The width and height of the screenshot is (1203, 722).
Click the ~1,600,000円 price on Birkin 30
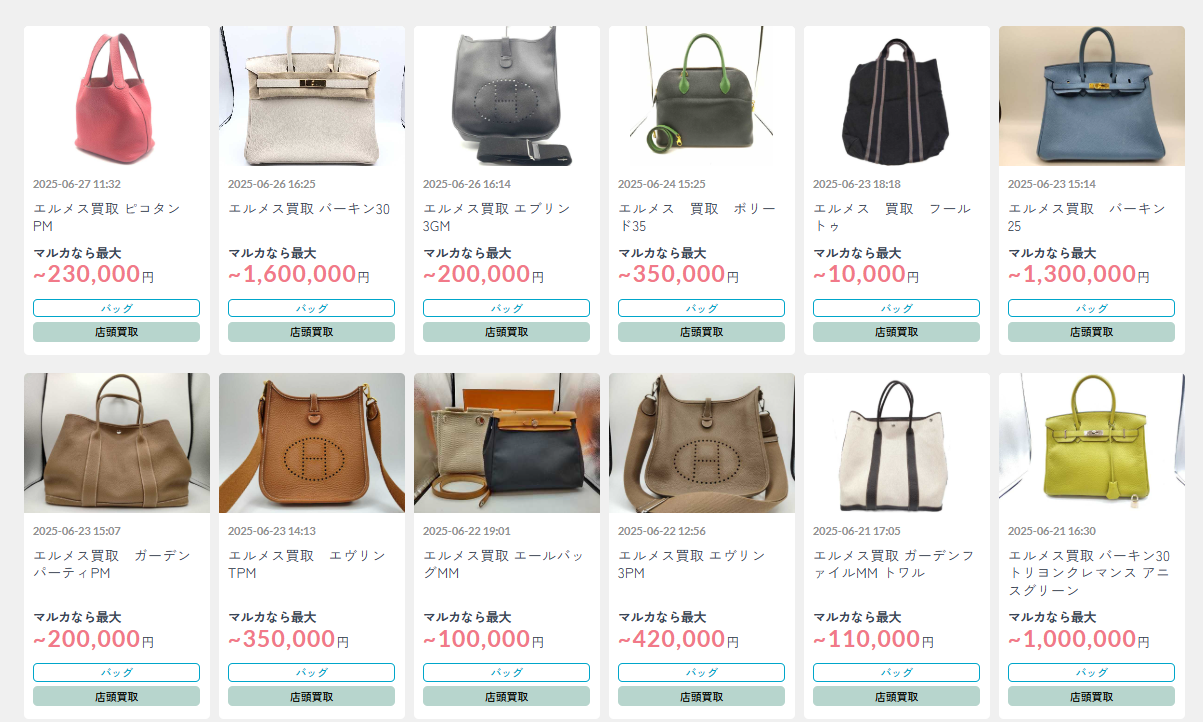(x=299, y=274)
